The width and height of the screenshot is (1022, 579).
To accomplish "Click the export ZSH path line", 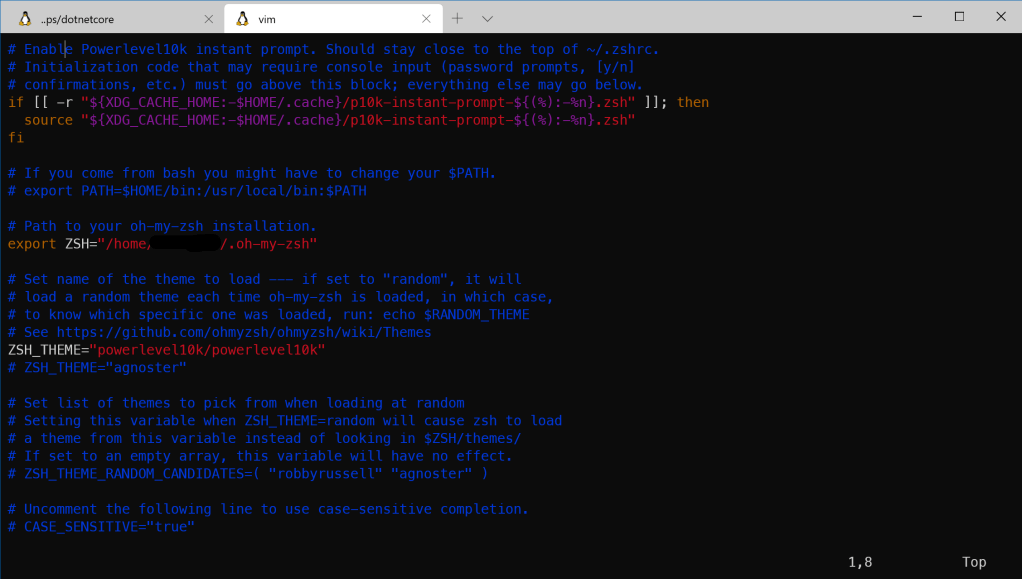I will 162,243.
